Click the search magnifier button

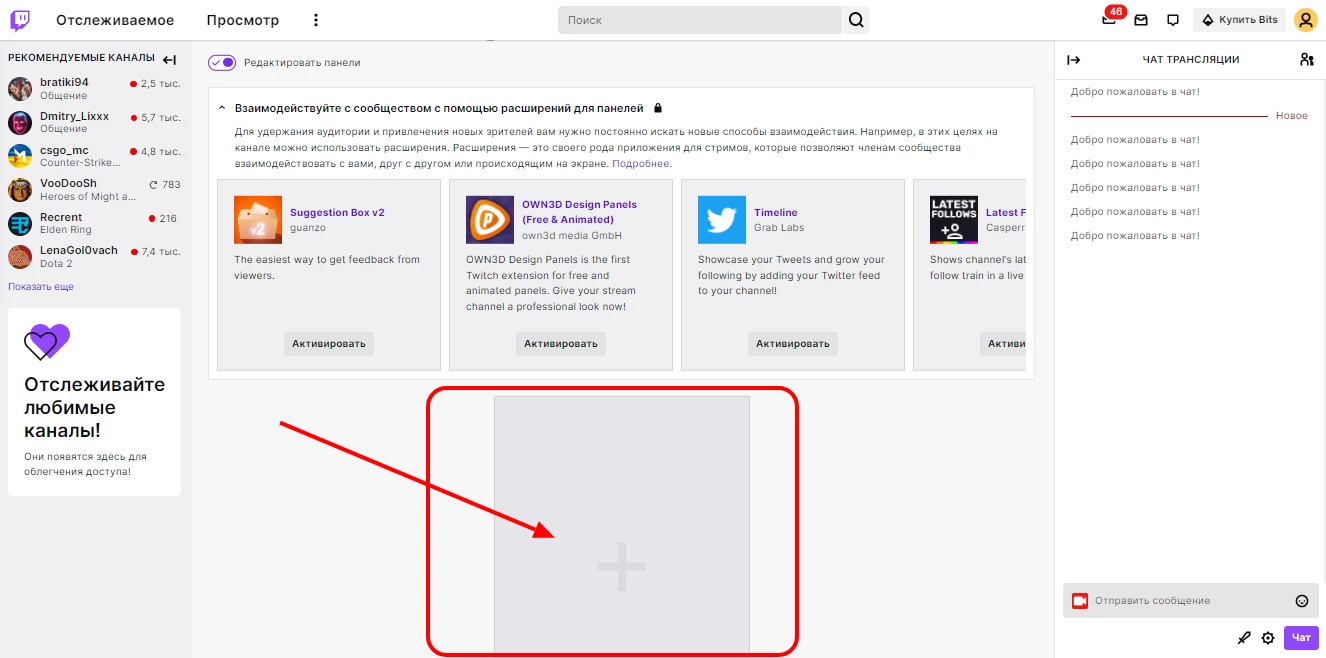(856, 20)
